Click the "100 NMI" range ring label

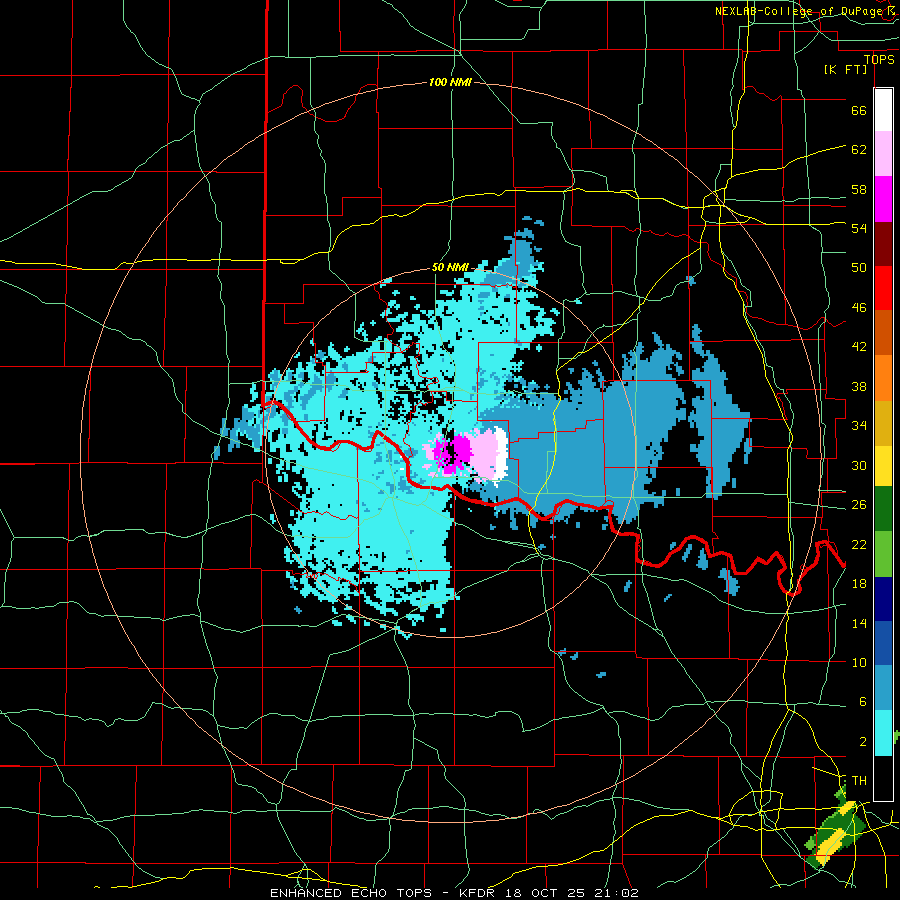[x=450, y=83]
